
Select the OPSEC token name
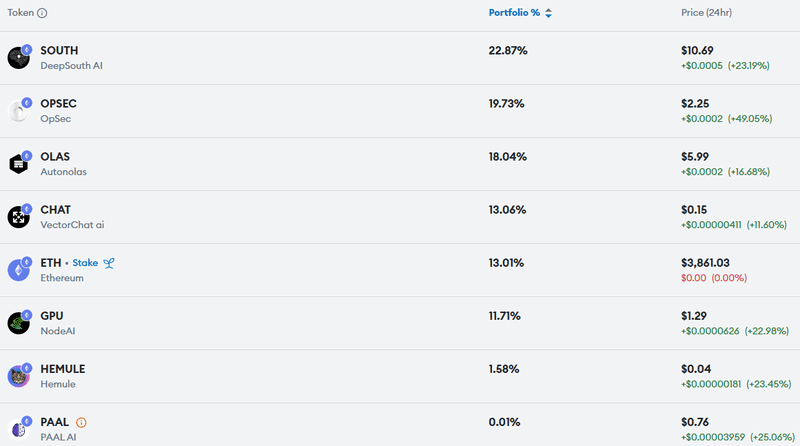coord(59,104)
